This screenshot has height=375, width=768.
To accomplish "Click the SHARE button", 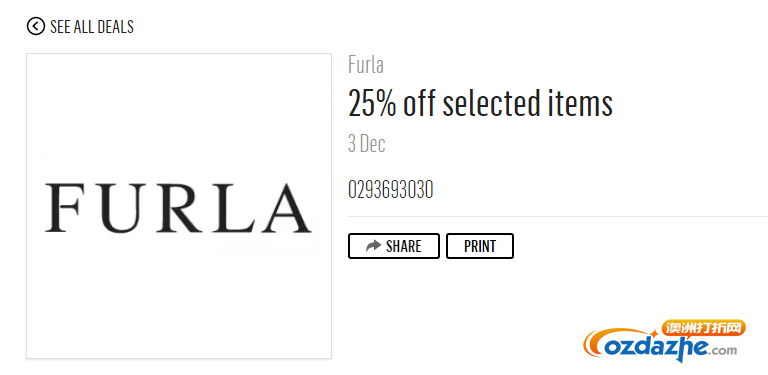I will (x=394, y=246).
